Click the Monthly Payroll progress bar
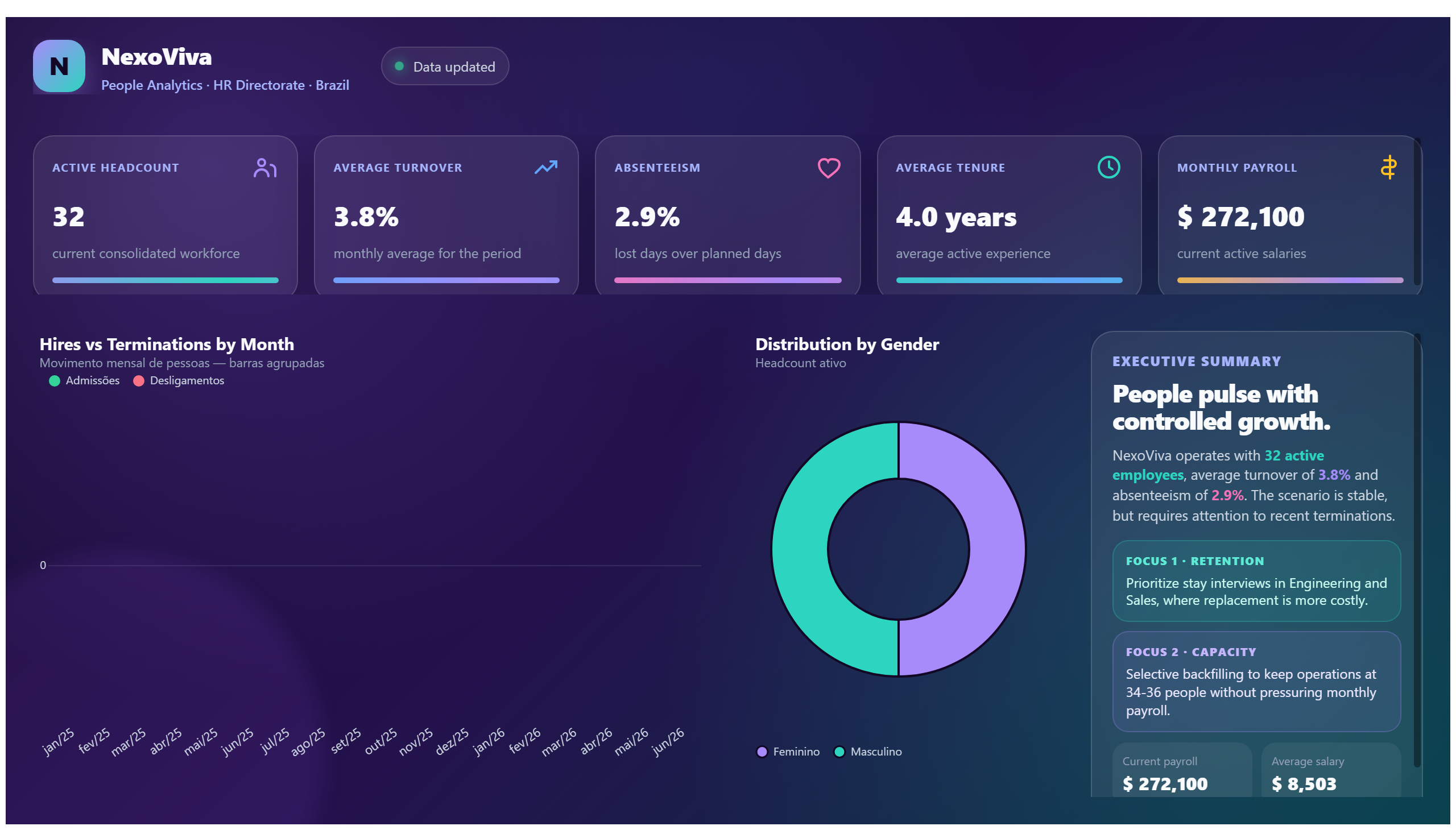Viewport: 1456px width, 830px height. [1289, 280]
